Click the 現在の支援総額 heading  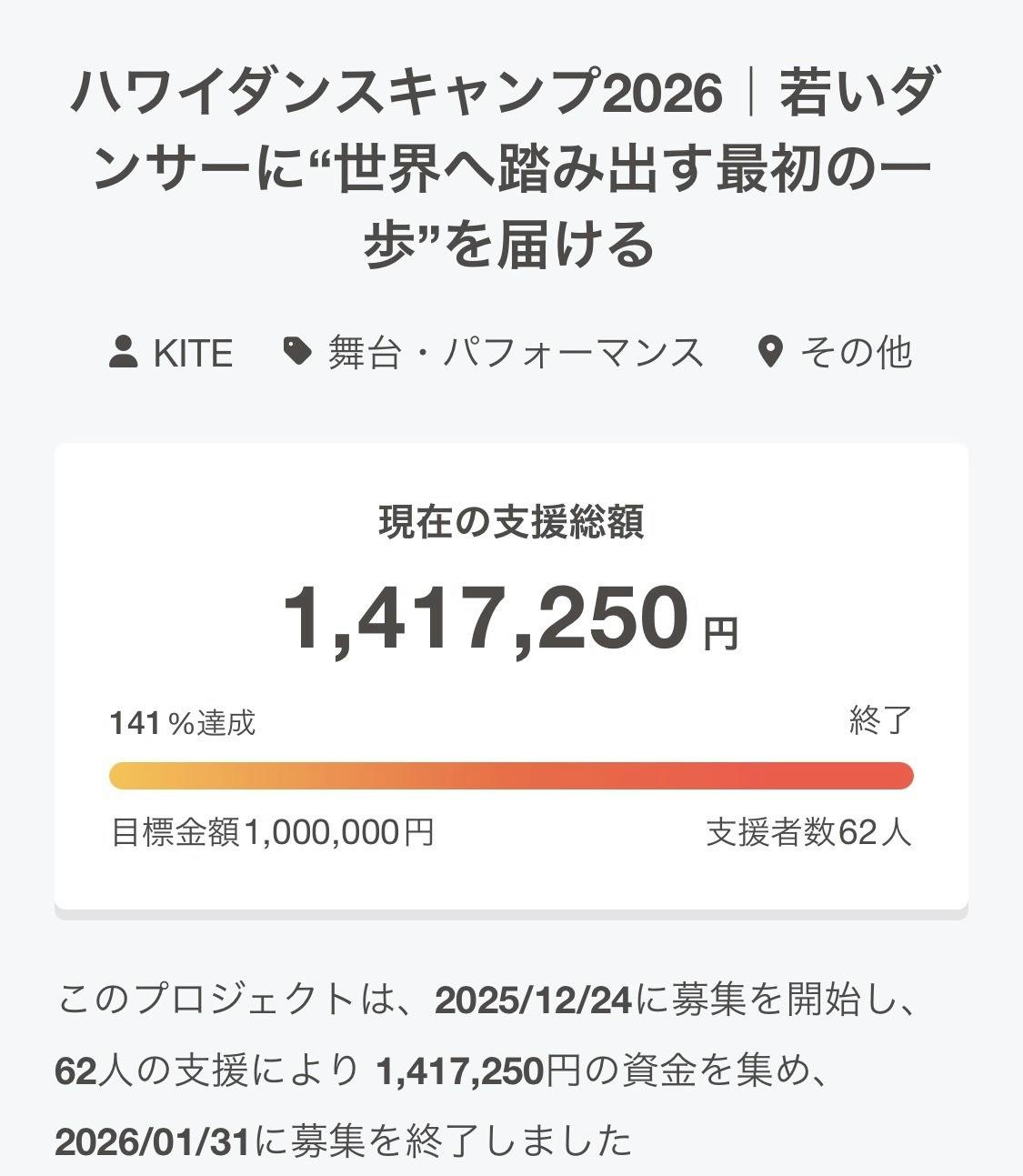coord(511,523)
